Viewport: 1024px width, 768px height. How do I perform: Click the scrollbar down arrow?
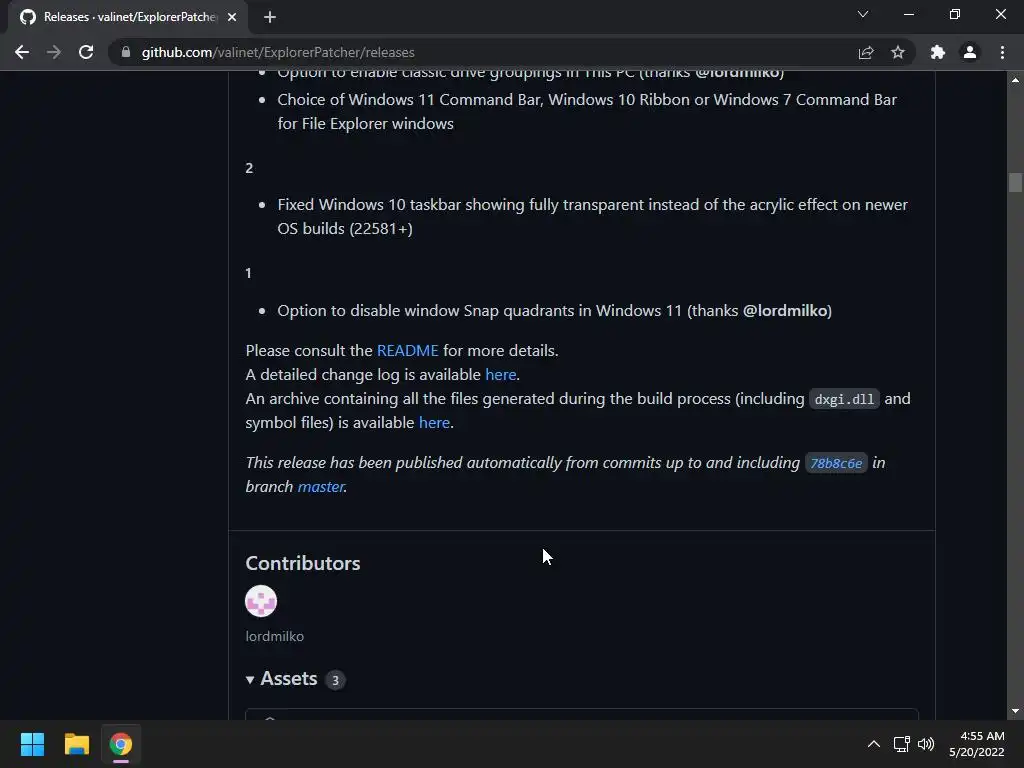pyautogui.click(x=1015, y=711)
